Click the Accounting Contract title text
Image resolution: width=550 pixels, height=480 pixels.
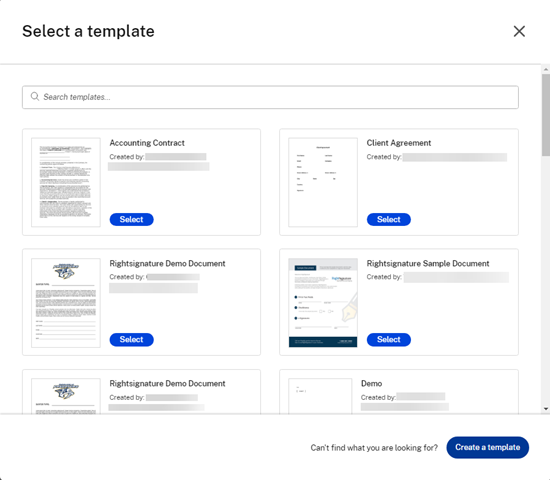[x=147, y=143]
